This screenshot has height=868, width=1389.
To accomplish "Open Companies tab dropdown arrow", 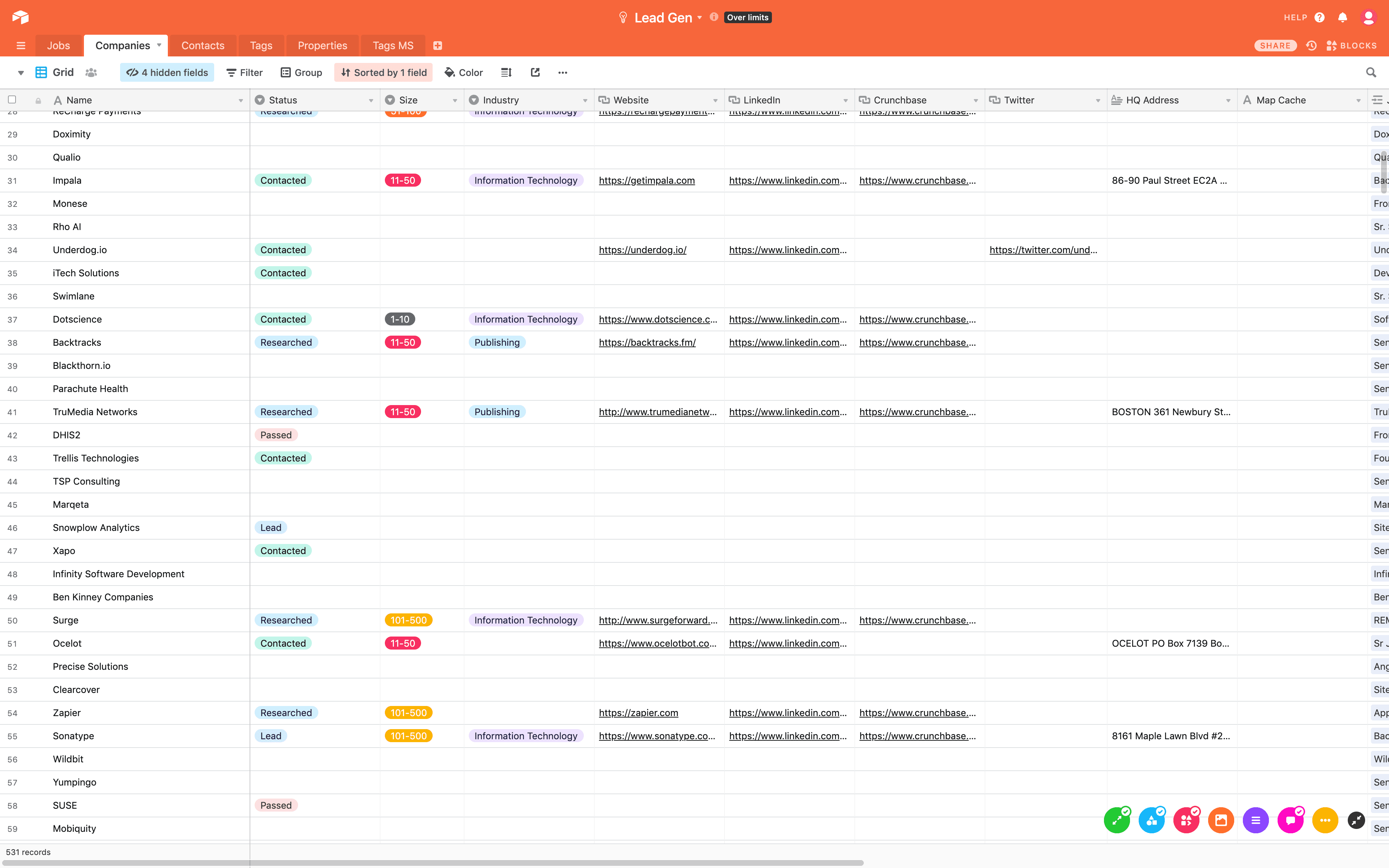I will pyautogui.click(x=159, y=45).
